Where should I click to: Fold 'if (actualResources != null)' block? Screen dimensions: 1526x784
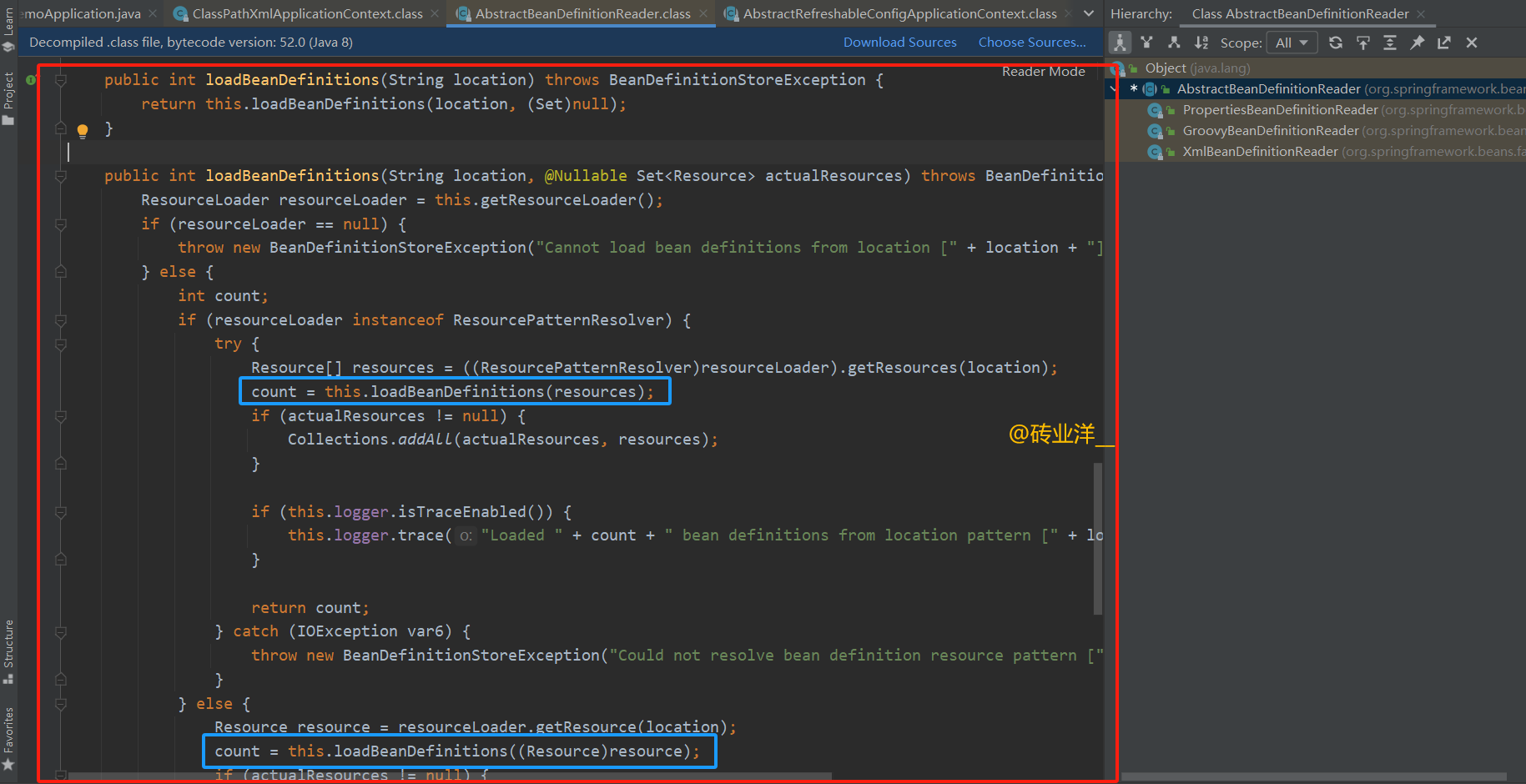[61, 416]
